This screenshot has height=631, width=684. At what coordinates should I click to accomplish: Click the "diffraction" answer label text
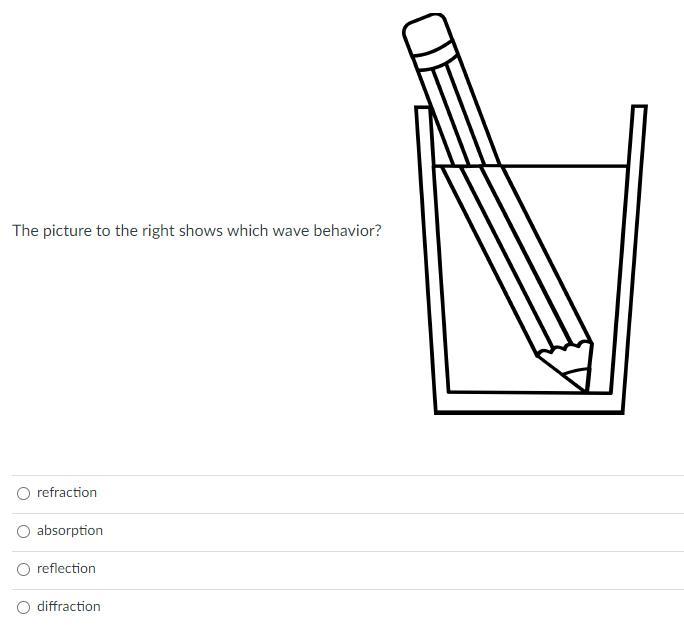click(x=69, y=607)
